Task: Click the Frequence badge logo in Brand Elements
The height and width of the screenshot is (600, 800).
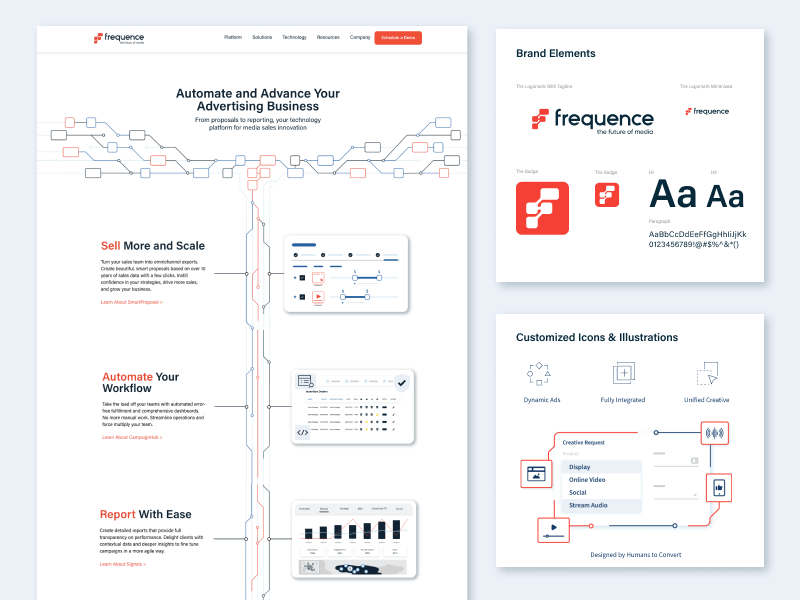Action: (x=543, y=208)
